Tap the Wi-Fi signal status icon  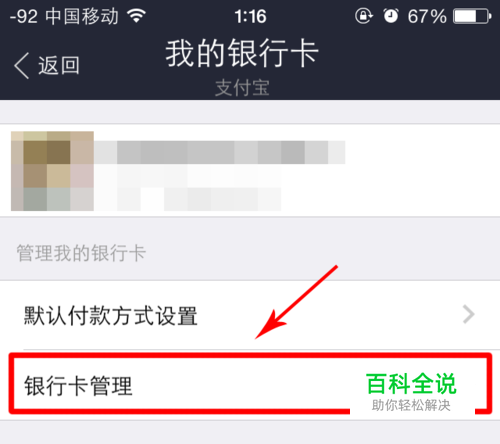tap(136, 16)
